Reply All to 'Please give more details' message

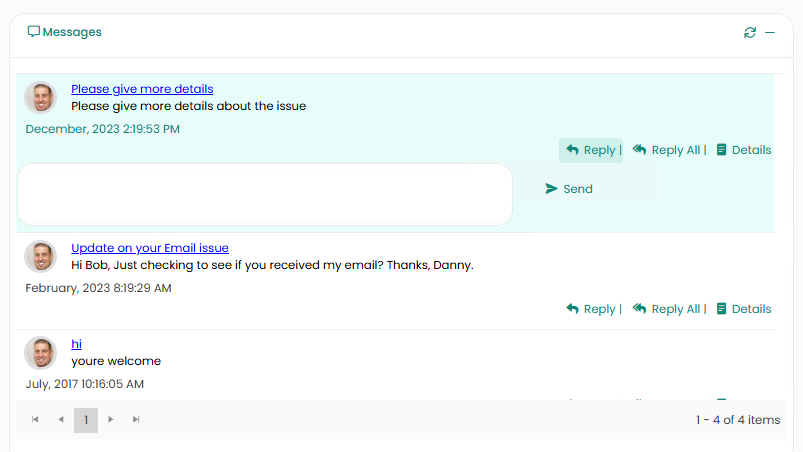tap(667, 150)
